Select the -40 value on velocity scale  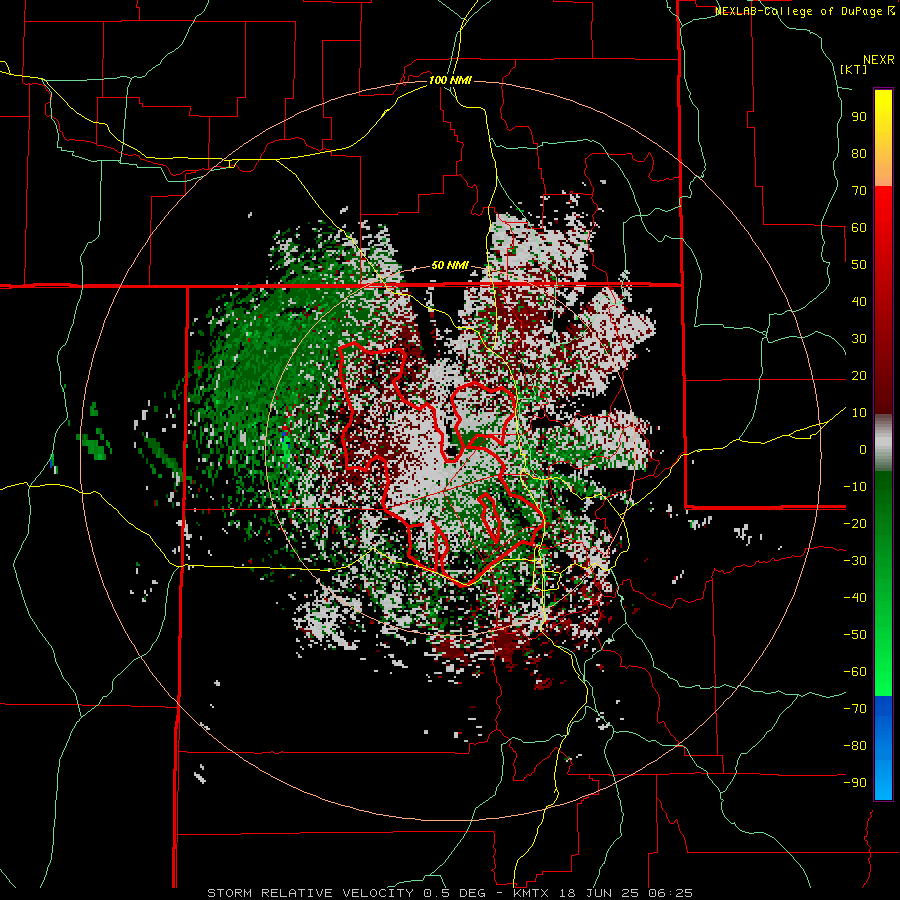point(855,598)
